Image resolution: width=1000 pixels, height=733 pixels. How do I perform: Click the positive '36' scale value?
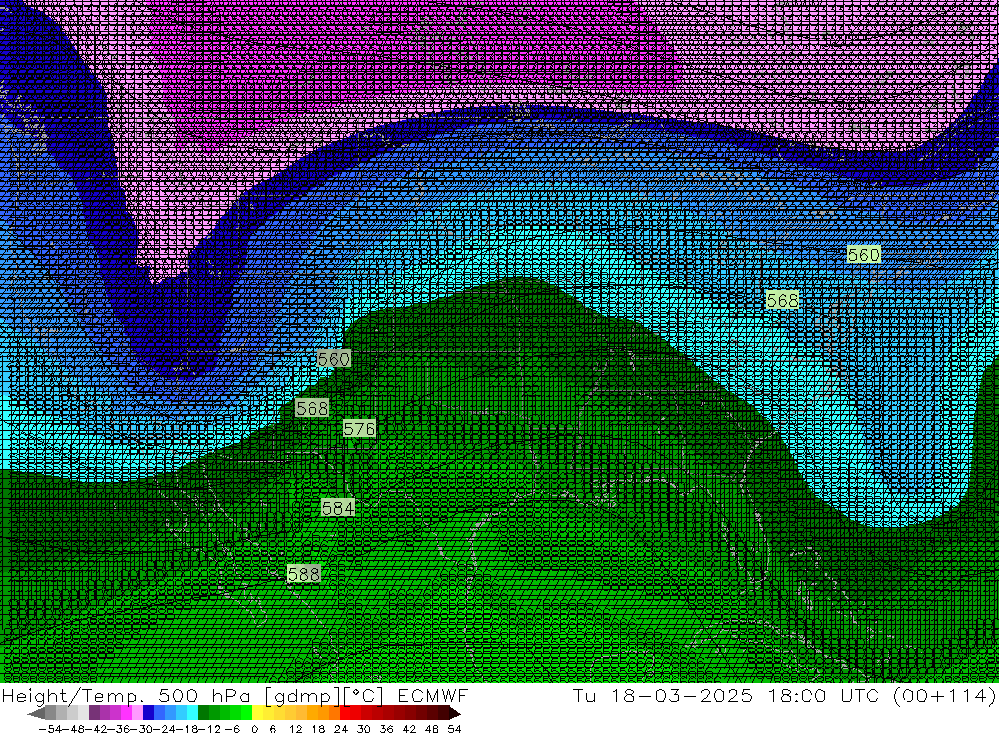(386, 729)
